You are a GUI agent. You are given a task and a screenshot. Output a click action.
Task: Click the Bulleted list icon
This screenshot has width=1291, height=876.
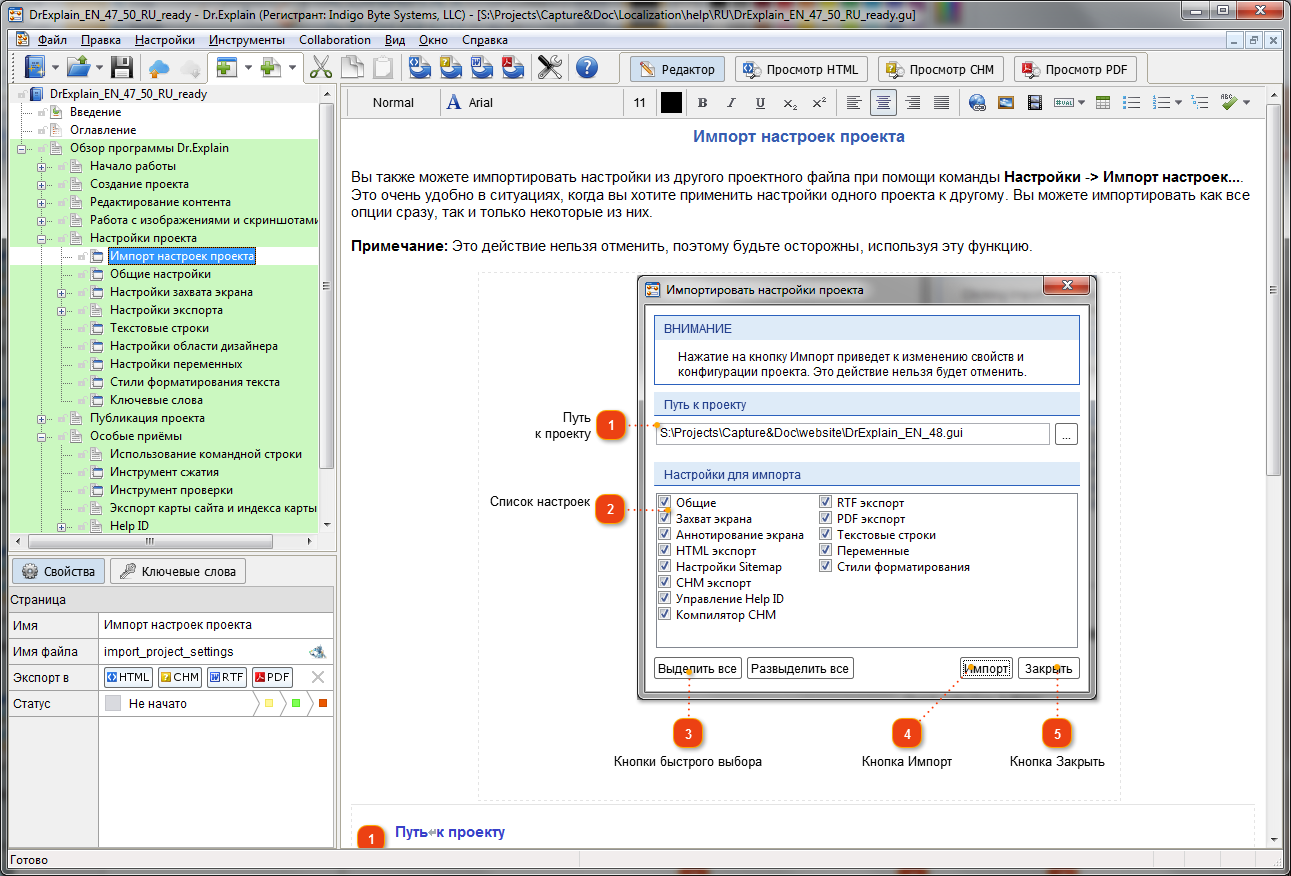pyautogui.click(x=1132, y=102)
